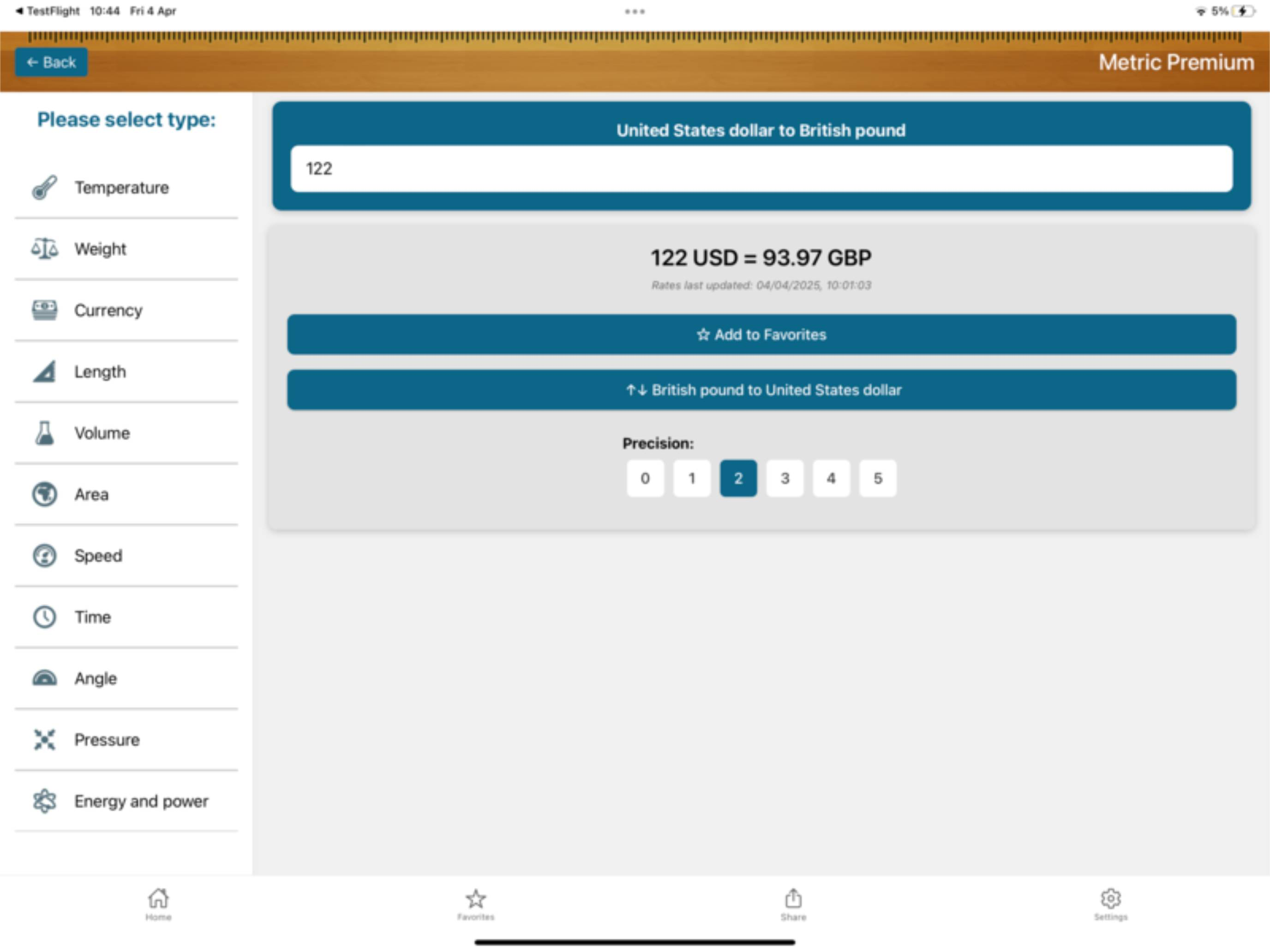Swap to British pound to United States dollar
Screen dimensions: 1270x952
(761, 390)
